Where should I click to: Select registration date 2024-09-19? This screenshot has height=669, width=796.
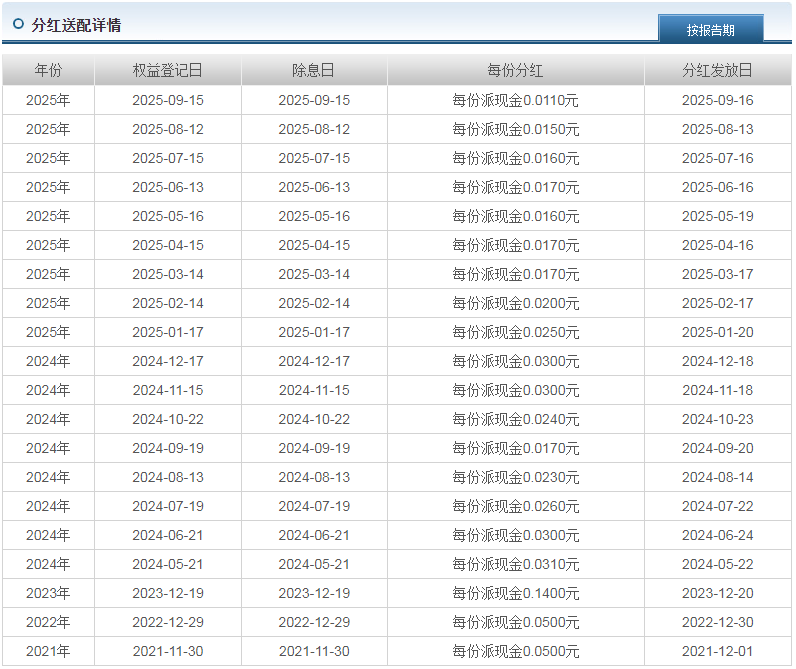point(168,448)
